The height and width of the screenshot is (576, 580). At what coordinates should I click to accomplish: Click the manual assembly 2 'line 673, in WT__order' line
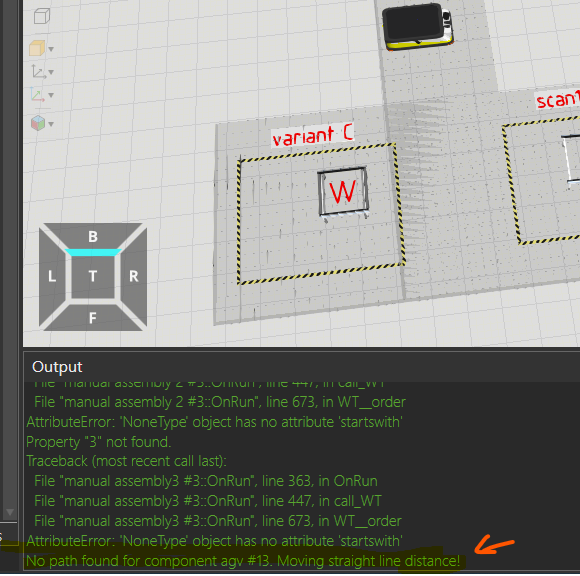pyautogui.click(x=220, y=402)
